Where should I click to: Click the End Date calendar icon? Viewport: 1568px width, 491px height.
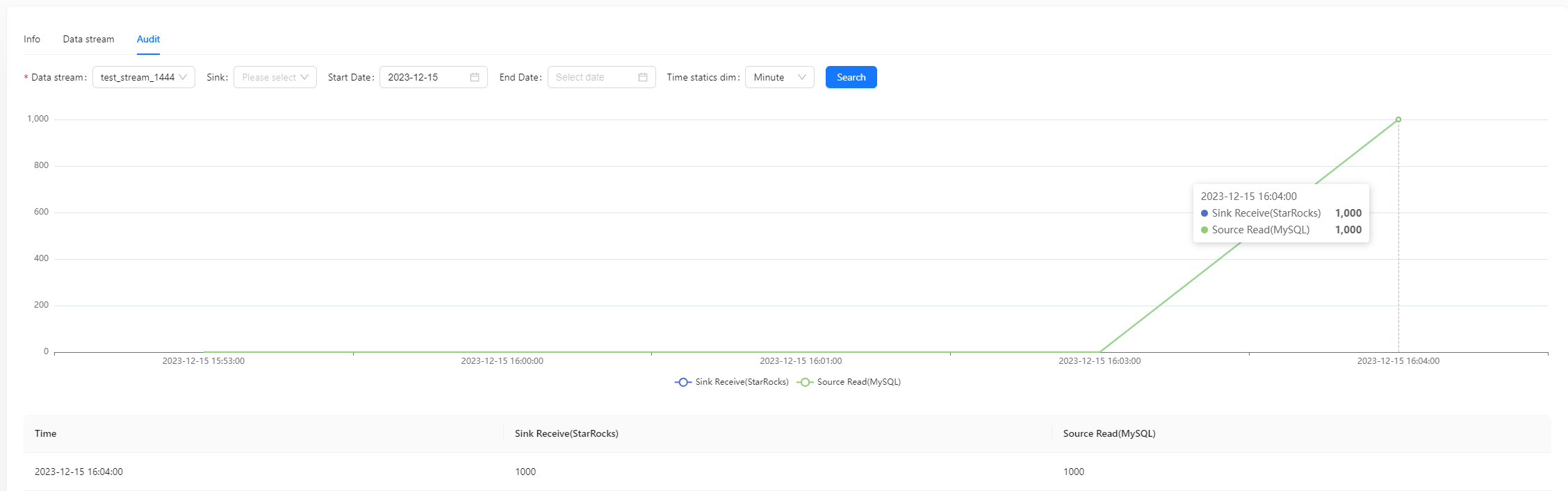pos(643,77)
